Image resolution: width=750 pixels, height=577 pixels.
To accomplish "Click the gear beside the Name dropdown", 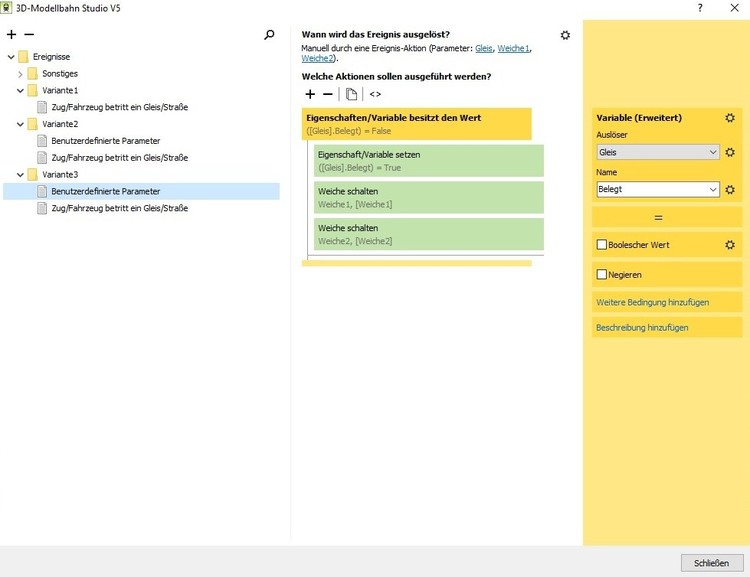I will pyautogui.click(x=730, y=189).
